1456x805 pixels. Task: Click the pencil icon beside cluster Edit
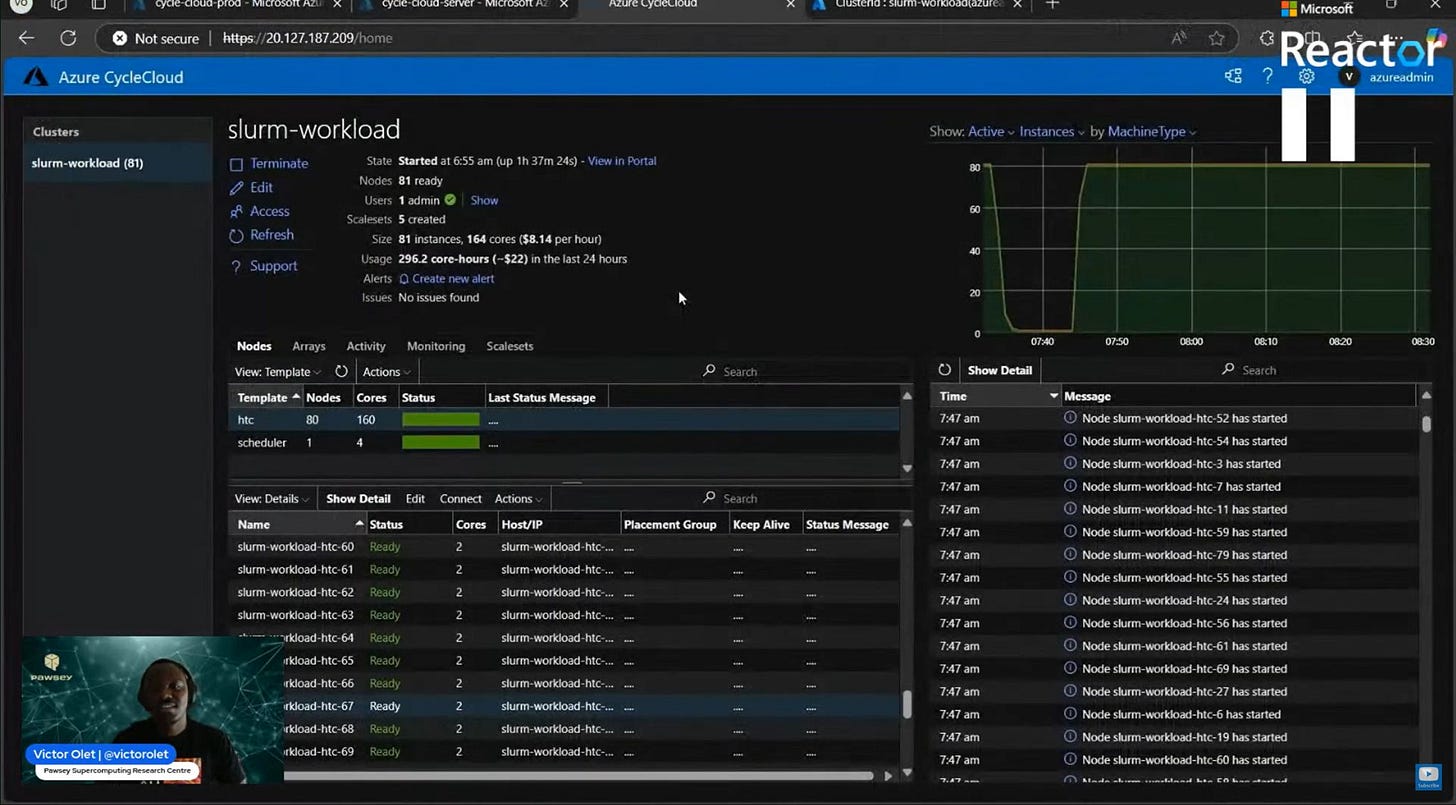coord(236,188)
